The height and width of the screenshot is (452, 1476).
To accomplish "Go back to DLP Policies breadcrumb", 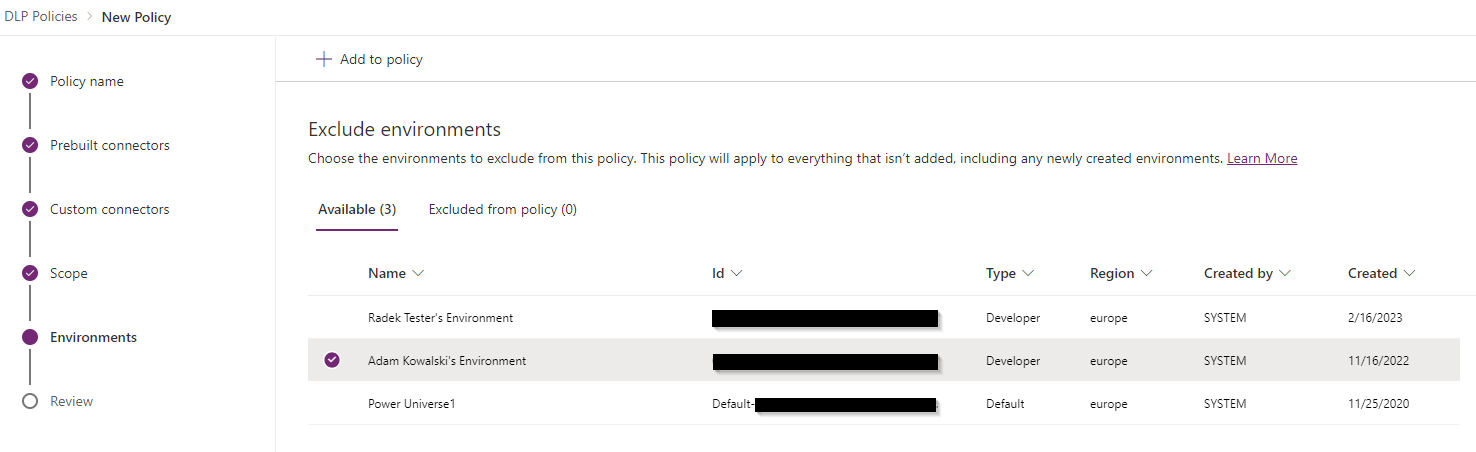I will (x=41, y=17).
